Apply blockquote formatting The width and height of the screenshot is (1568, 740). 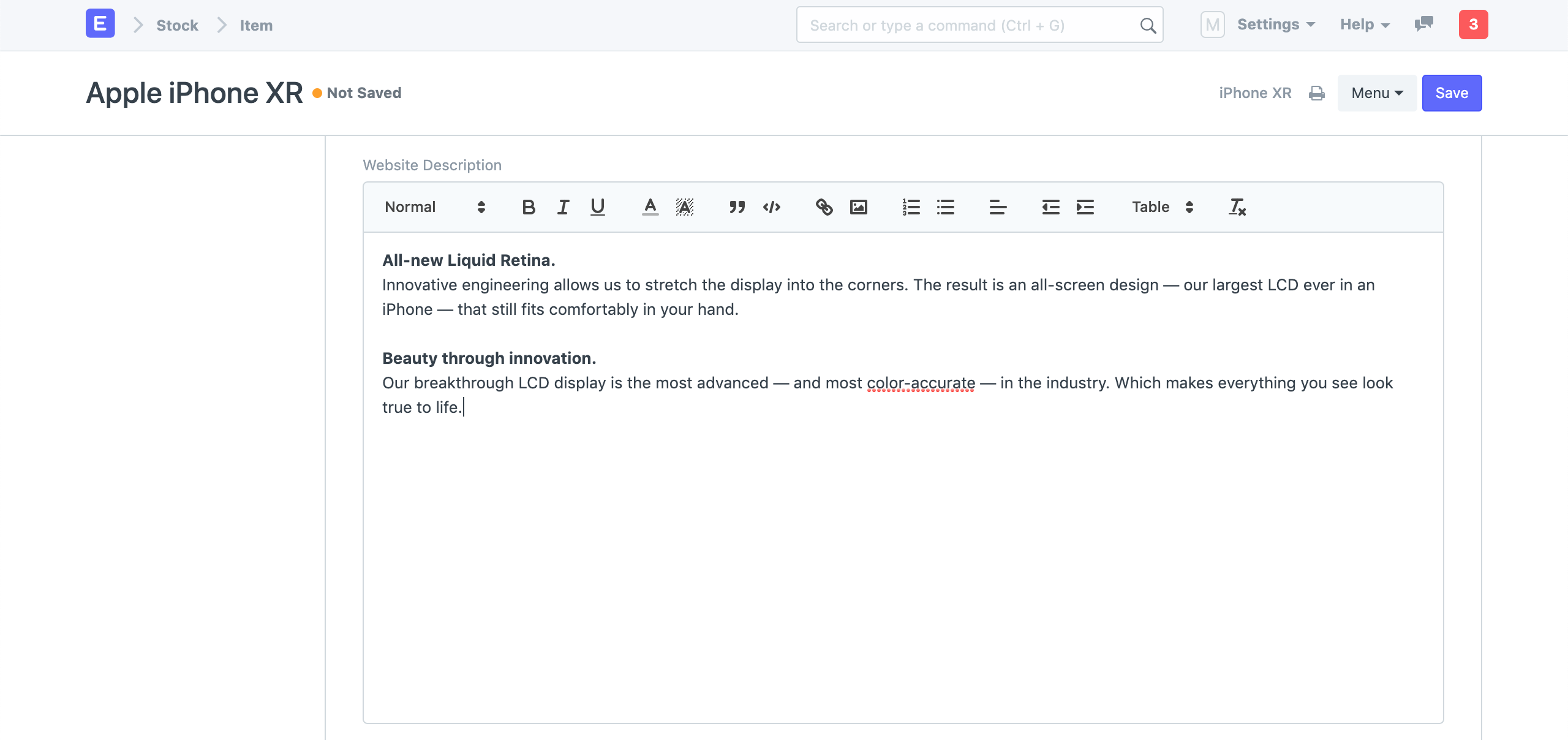click(x=737, y=207)
